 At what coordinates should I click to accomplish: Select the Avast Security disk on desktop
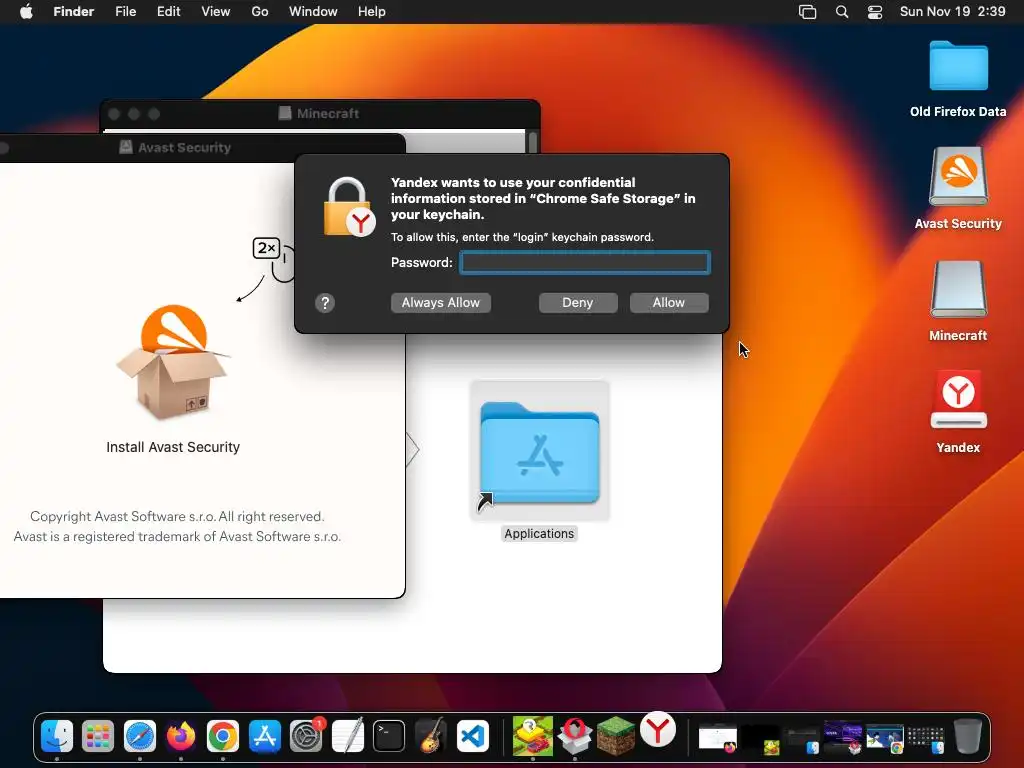tap(958, 176)
